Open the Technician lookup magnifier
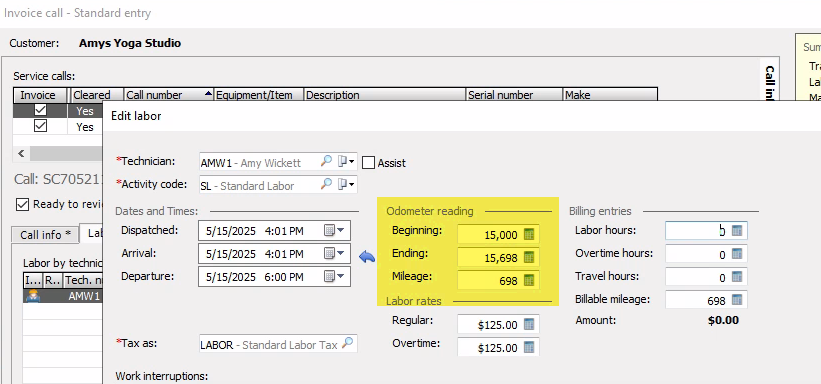 click(326, 162)
